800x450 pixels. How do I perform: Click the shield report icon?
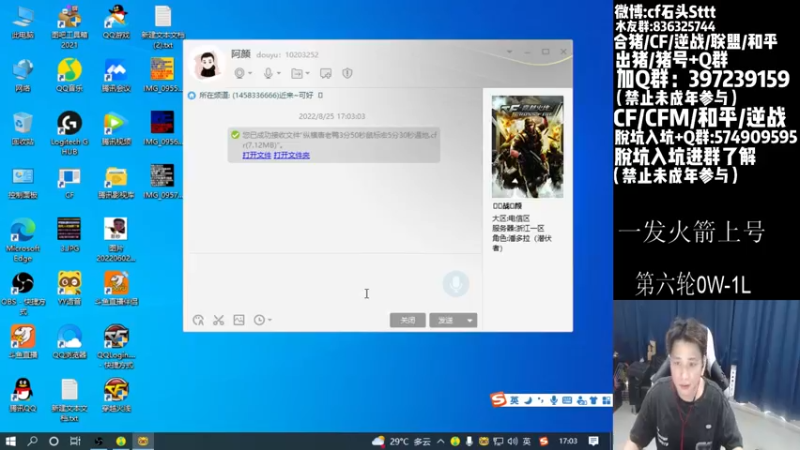point(347,73)
